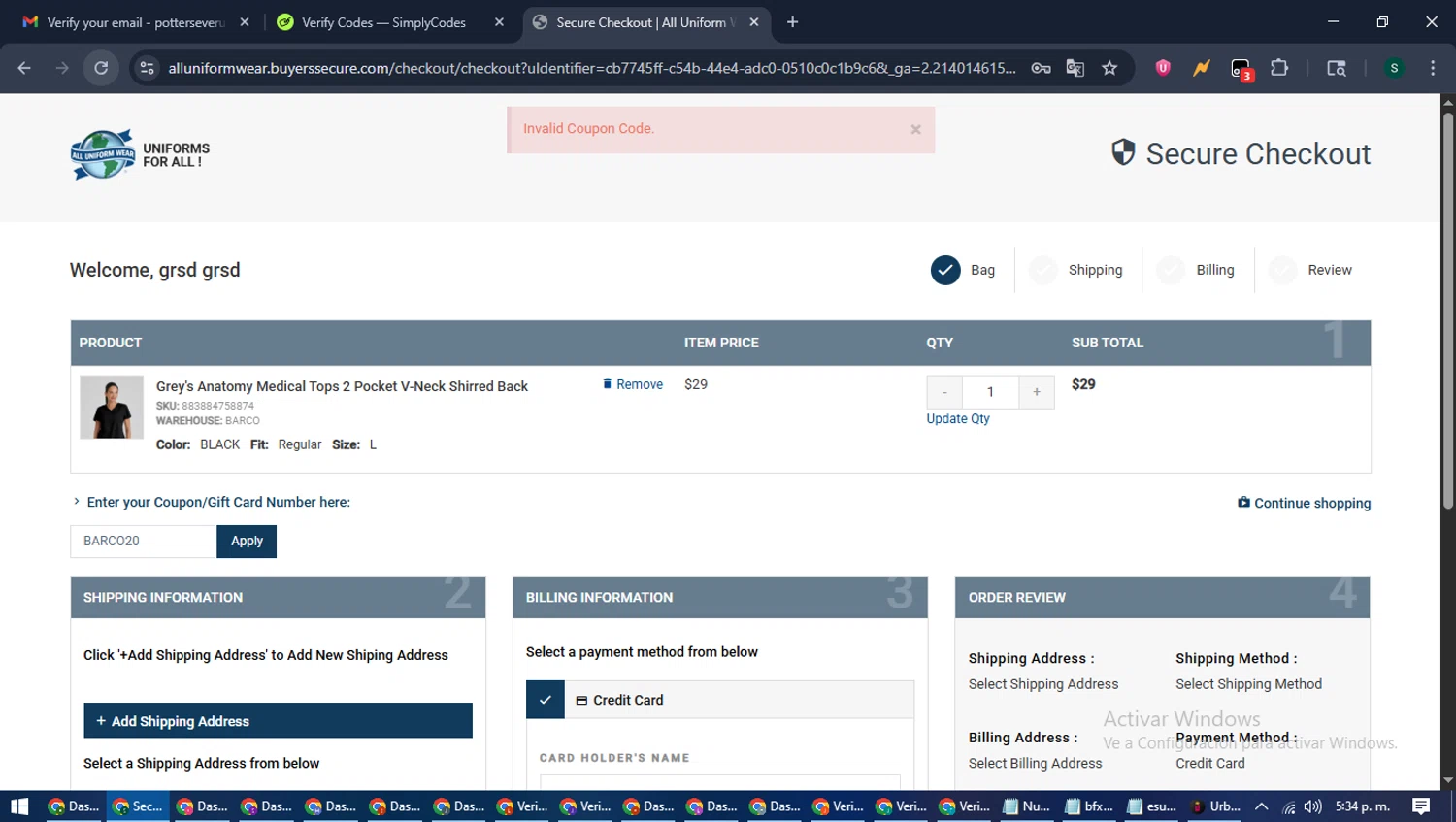Open the orange lightning bolt extension
Viewport: 1456px width, 822px height.
(1202, 68)
